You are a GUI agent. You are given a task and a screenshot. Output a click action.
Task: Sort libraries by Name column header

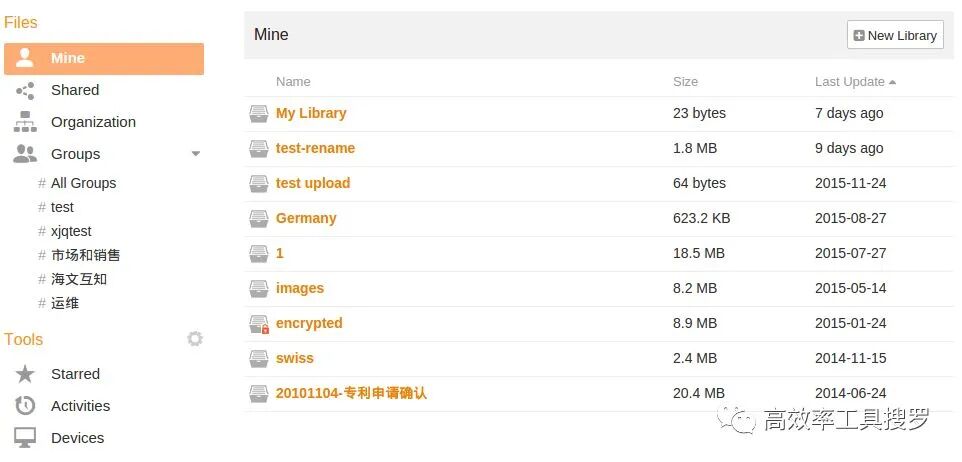[293, 82]
